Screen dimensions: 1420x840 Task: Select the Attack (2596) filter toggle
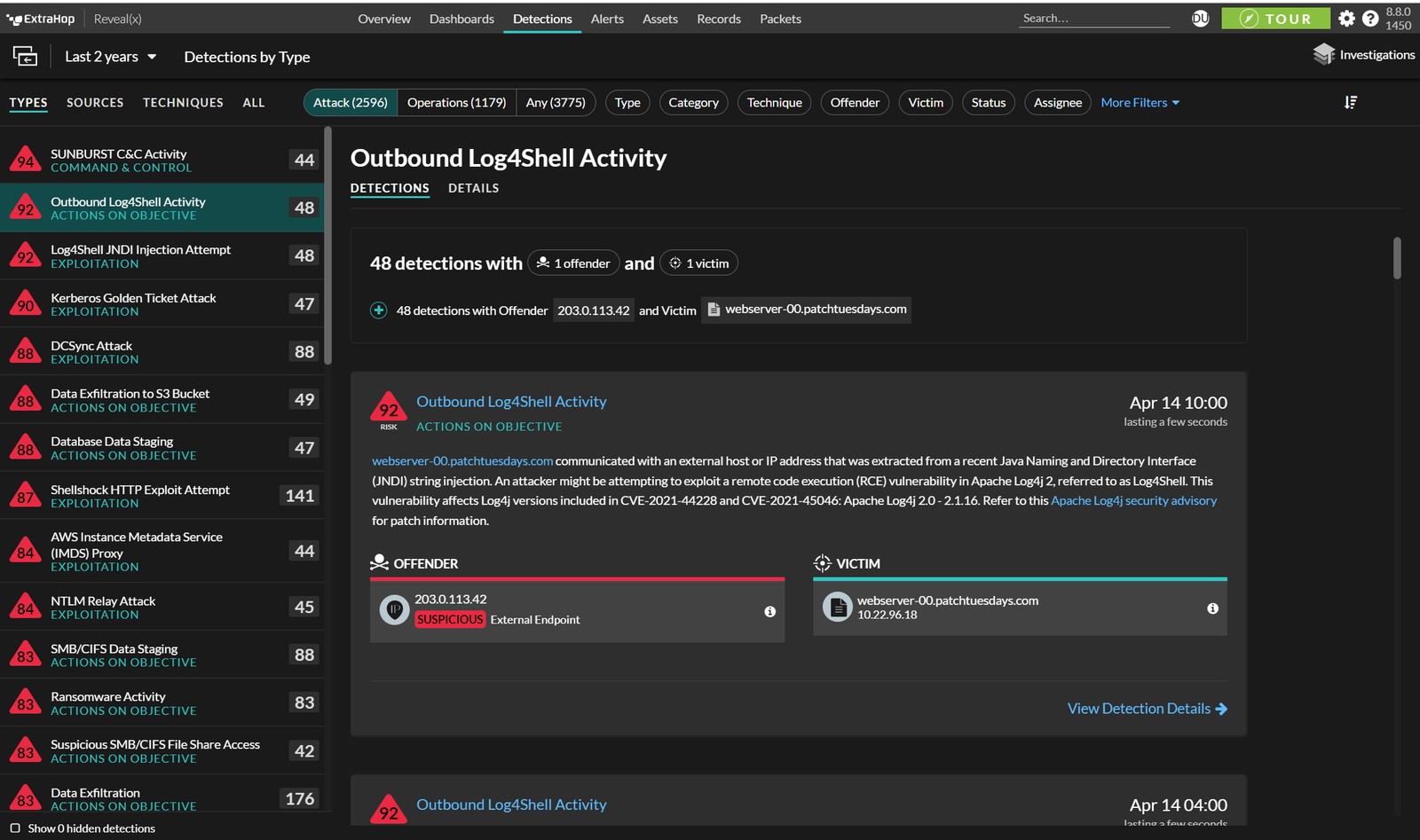[x=351, y=103]
